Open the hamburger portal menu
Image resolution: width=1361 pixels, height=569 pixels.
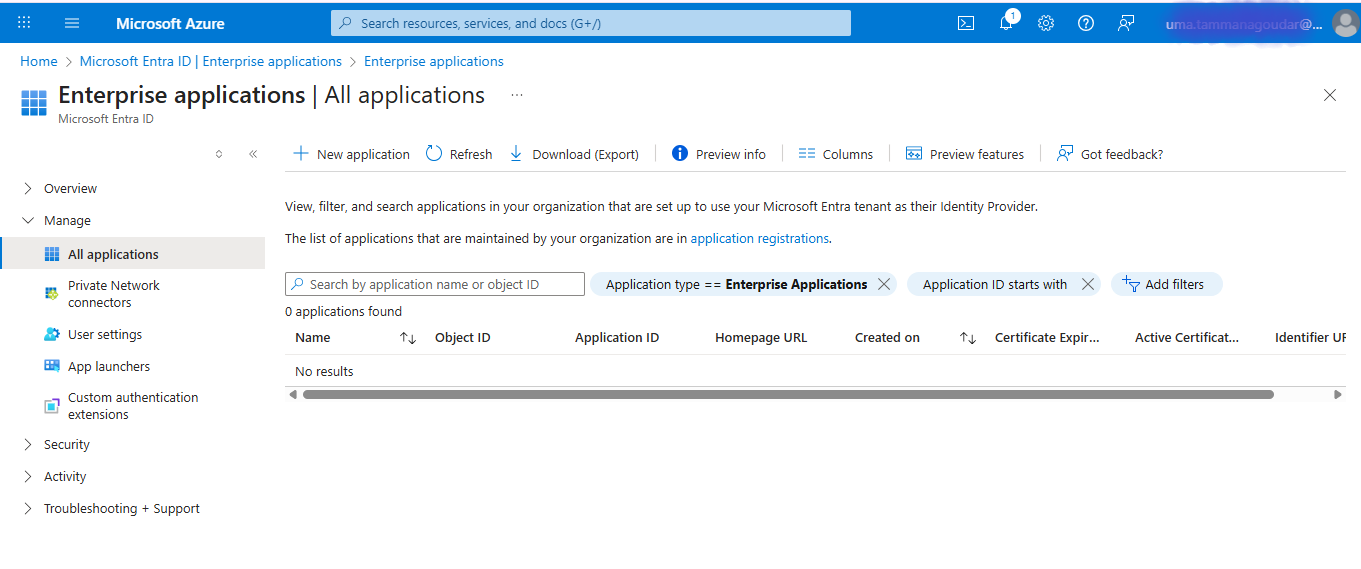[72, 22]
